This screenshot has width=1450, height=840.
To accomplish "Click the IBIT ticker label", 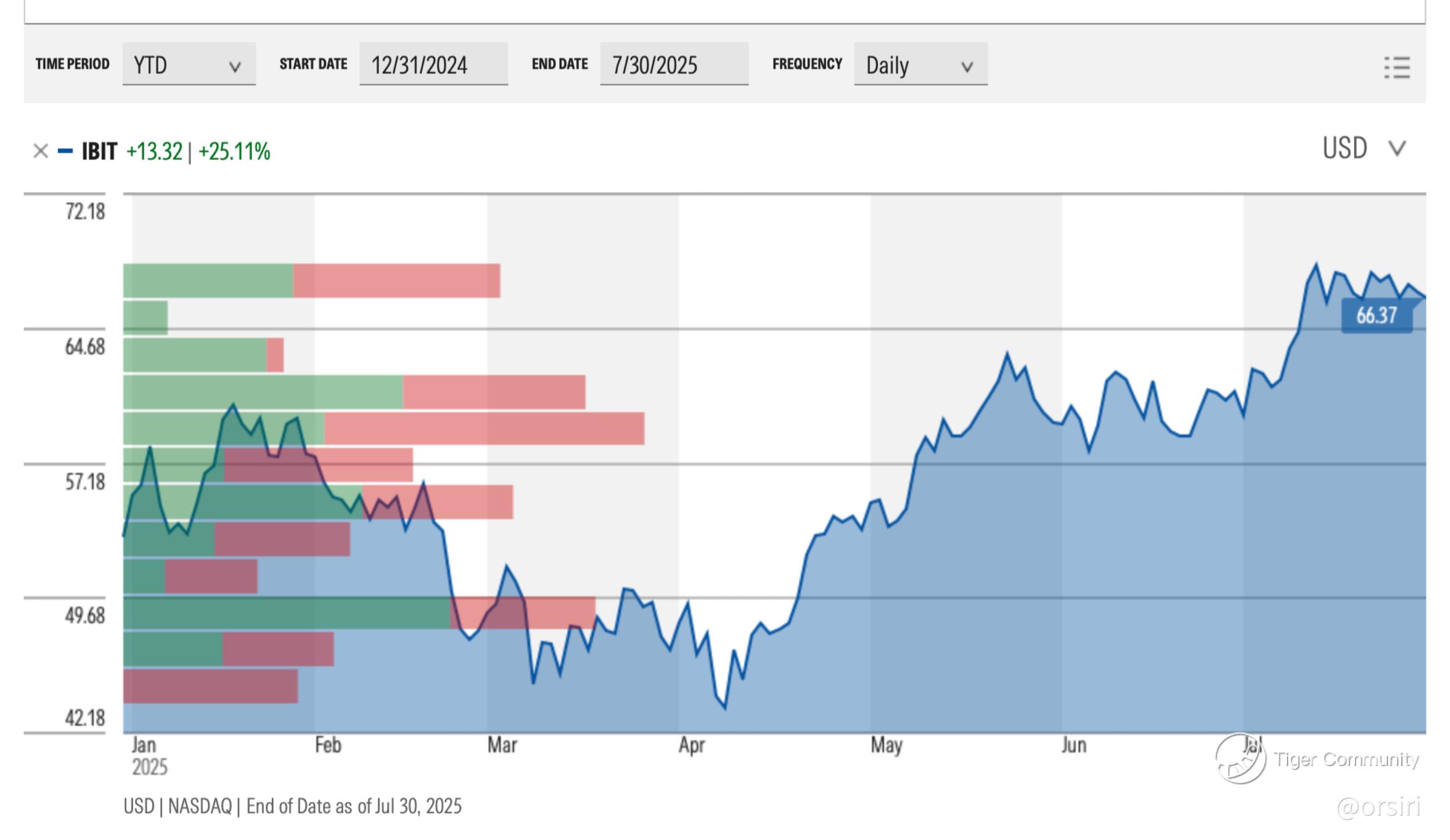I will point(99,151).
